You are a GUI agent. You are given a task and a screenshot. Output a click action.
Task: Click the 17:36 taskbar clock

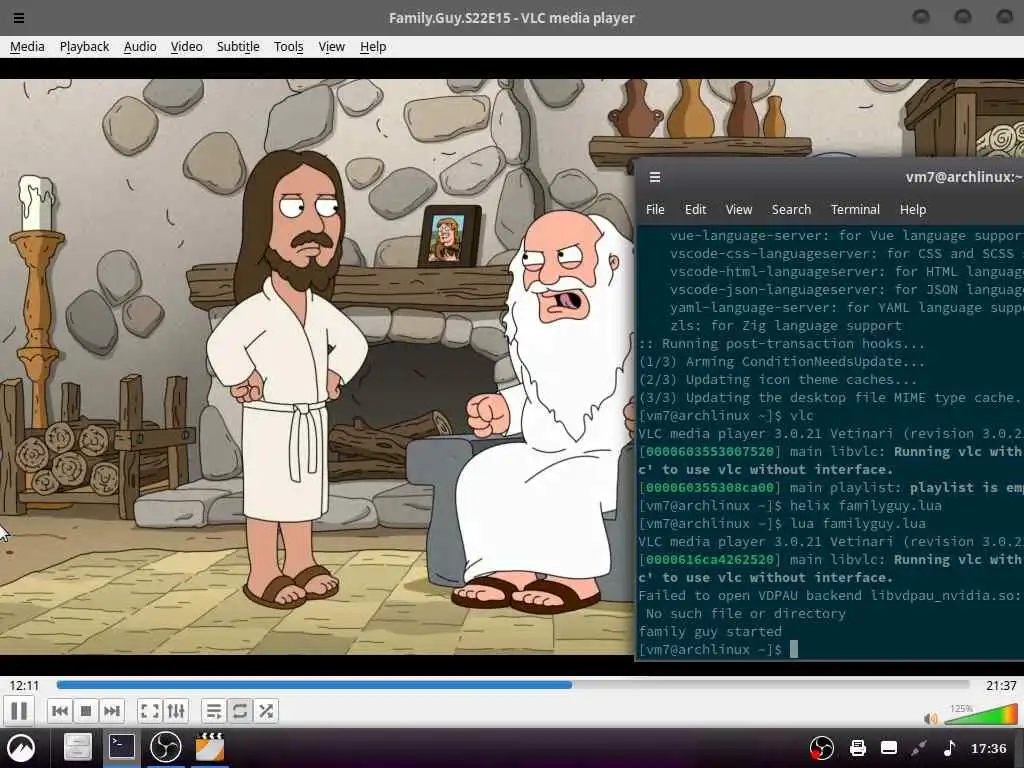(x=989, y=748)
